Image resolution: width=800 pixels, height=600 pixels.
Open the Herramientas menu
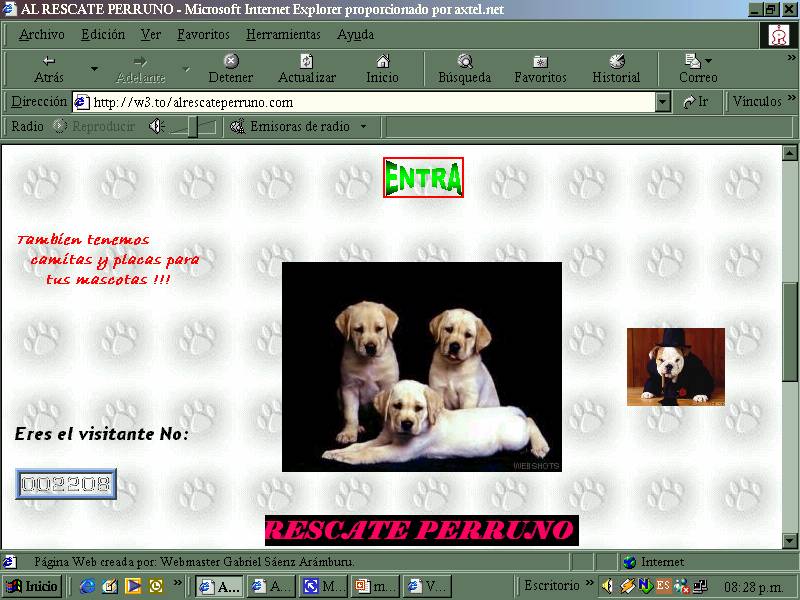(x=284, y=34)
